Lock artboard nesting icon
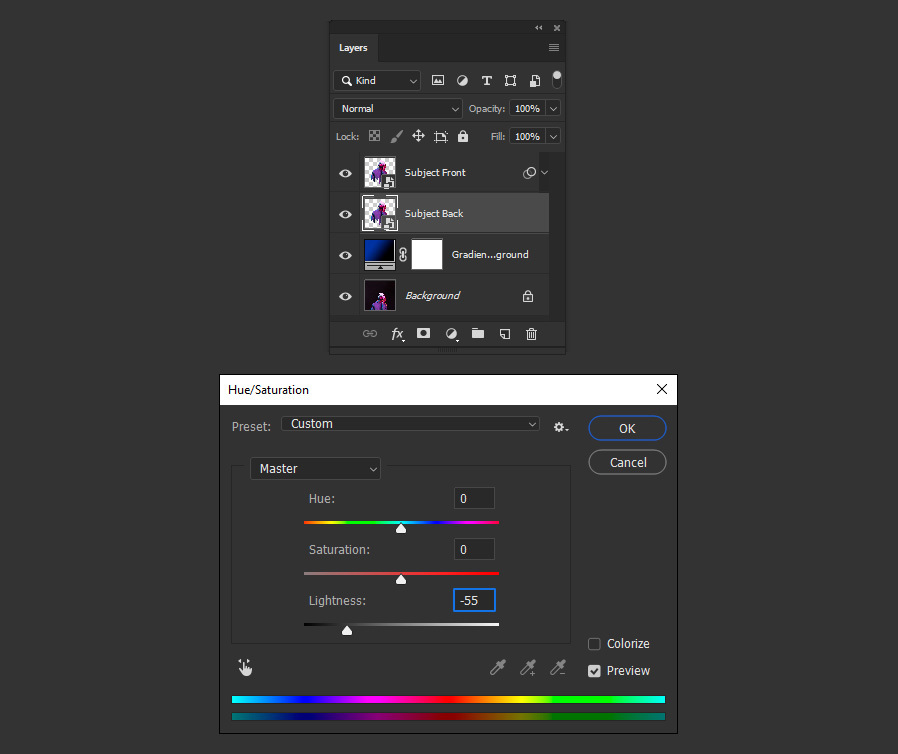 440,136
